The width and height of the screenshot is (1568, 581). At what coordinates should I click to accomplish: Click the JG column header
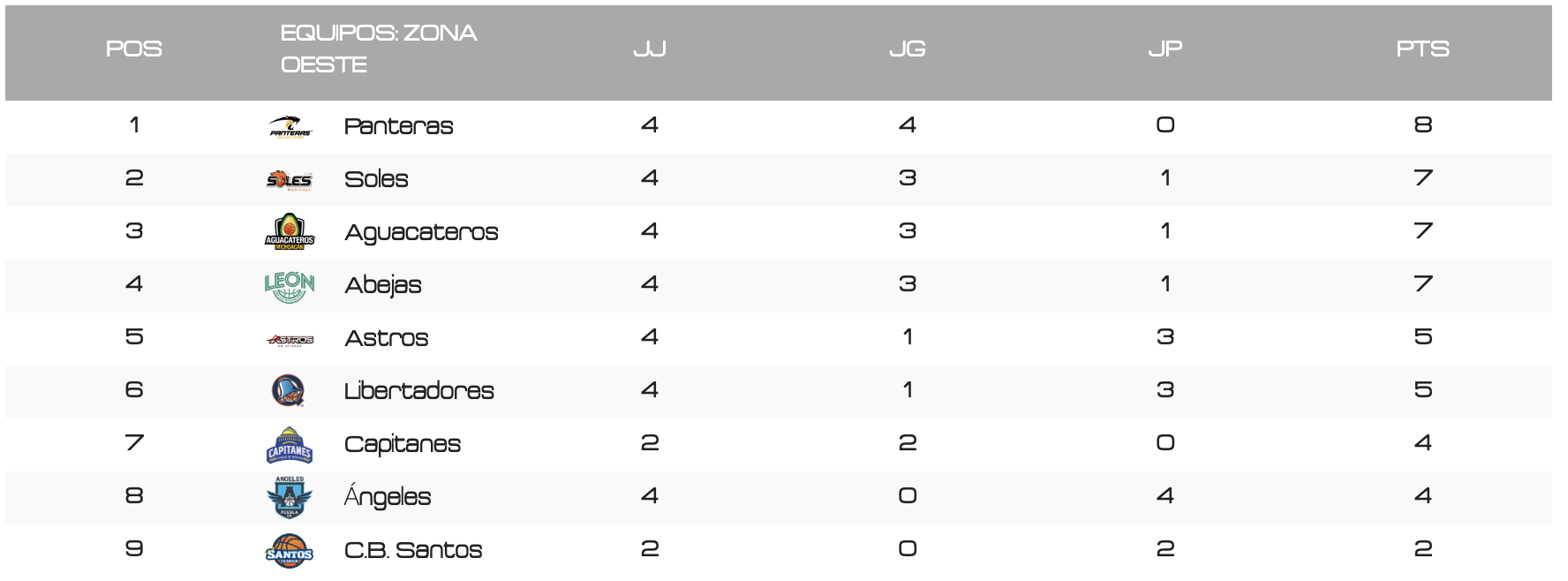point(908,49)
